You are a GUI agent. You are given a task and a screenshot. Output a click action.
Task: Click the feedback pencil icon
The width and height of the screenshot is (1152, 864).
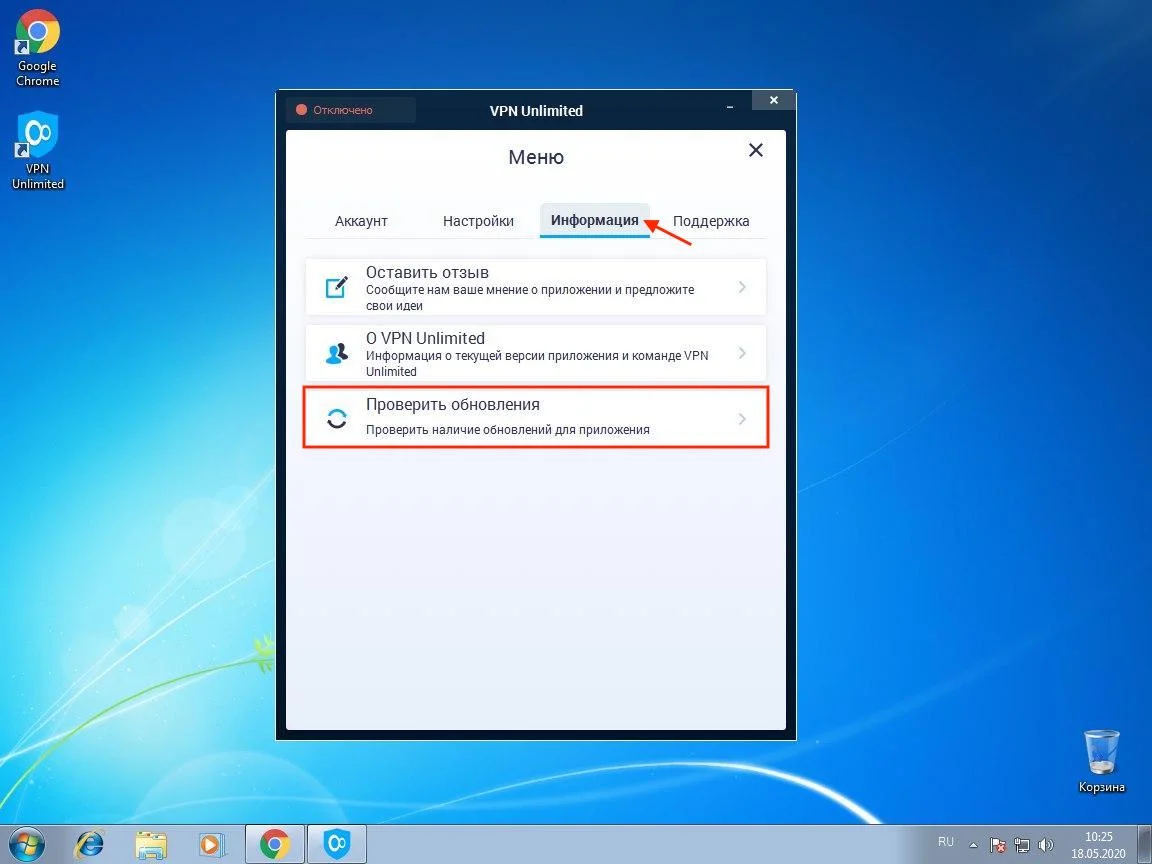(x=337, y=288)
